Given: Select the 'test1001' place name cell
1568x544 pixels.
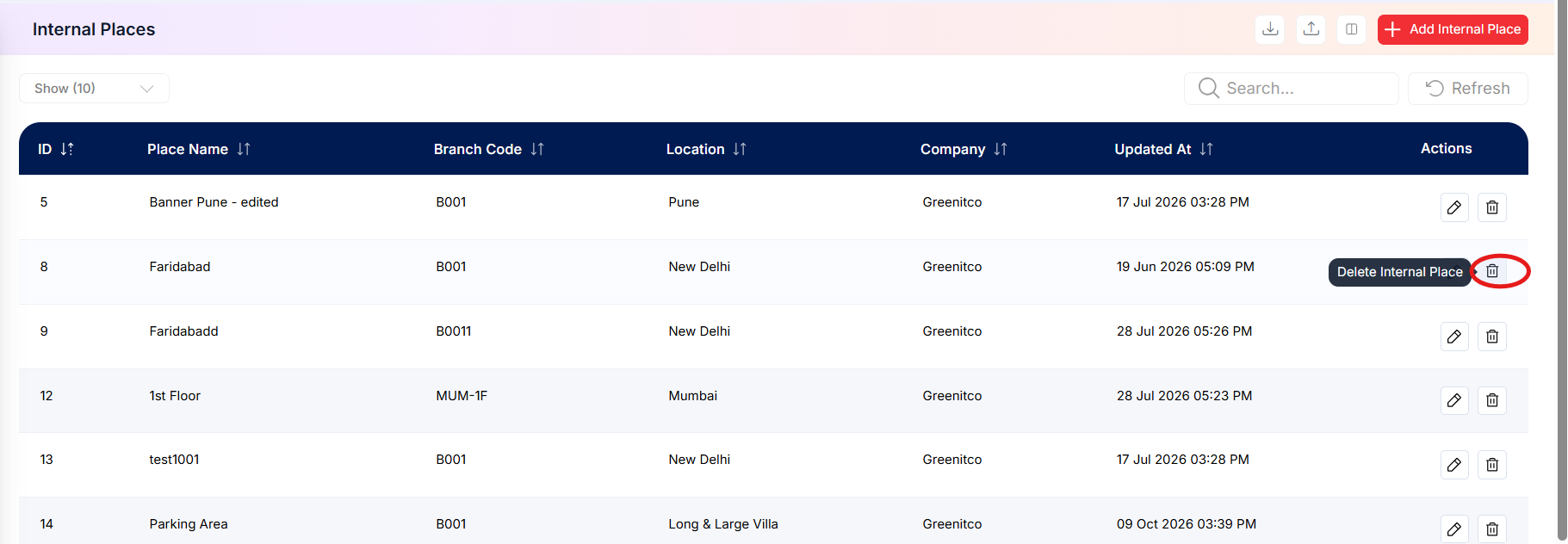Looking at the screenshot, I should click(x=174, y=460).
